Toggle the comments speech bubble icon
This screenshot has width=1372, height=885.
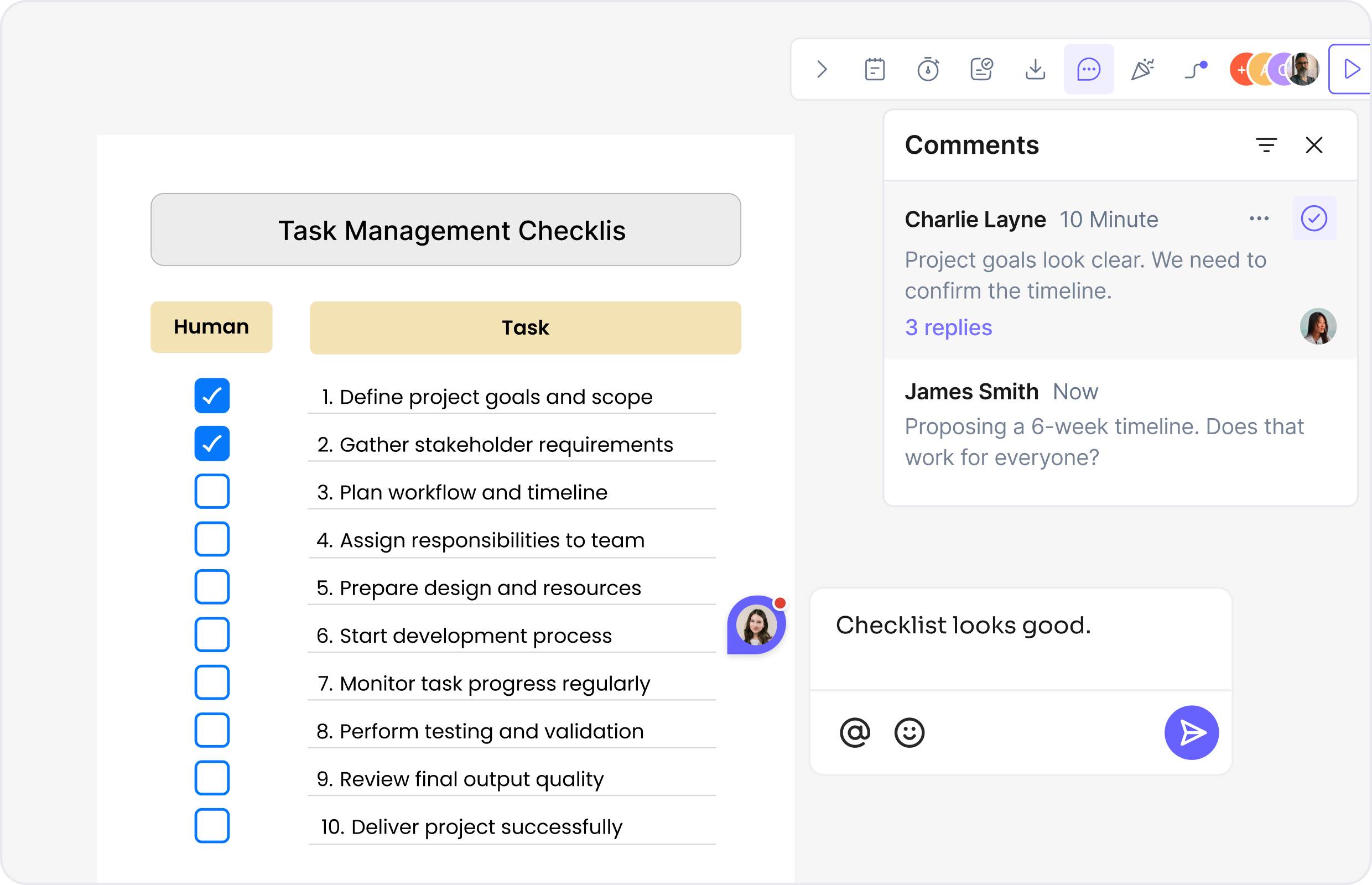[x=1088, y=70]
